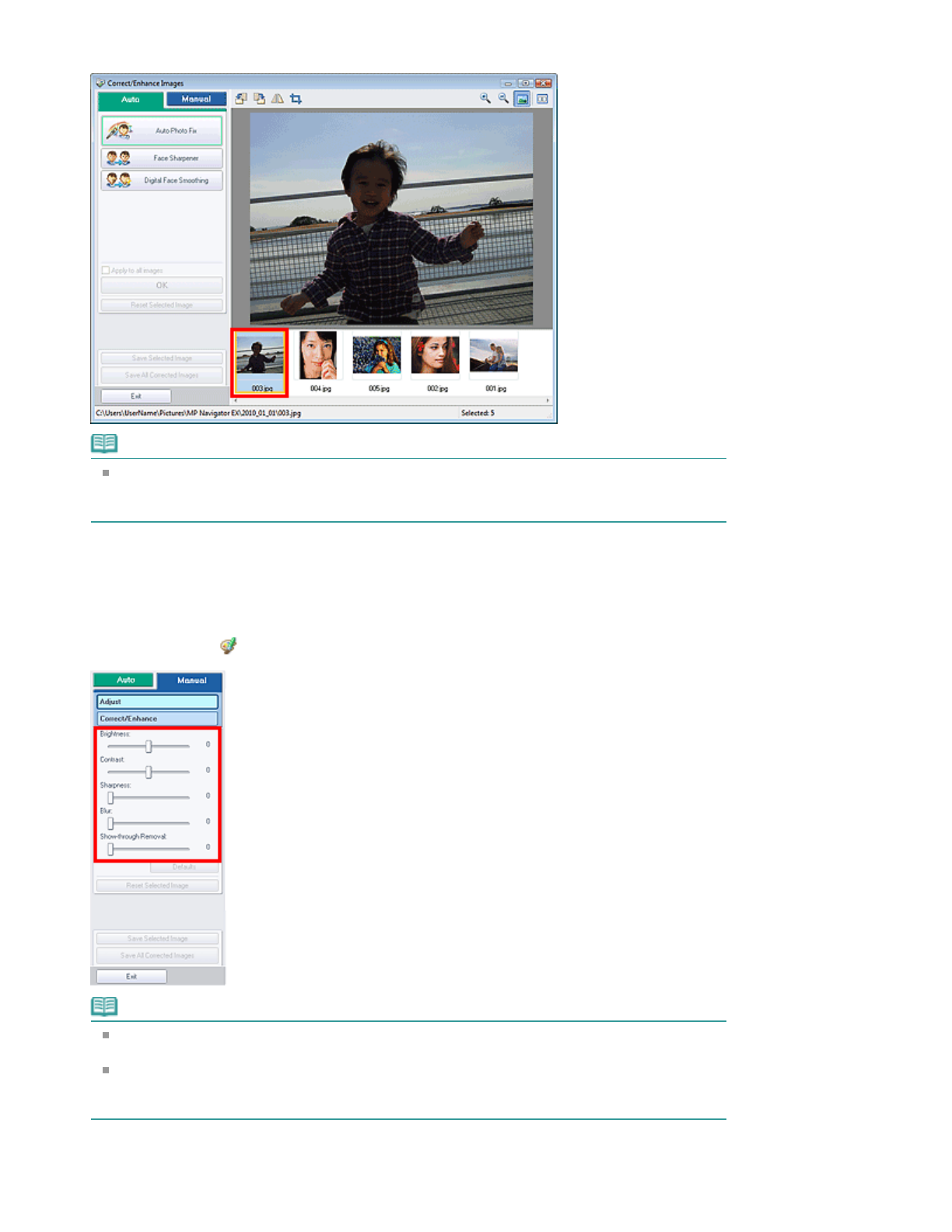The width and height of the screenshot is (952, 1232).
Task: Zoom in with the magnifier plus icon
Action: pyautogui.click(x=485, y=99)
